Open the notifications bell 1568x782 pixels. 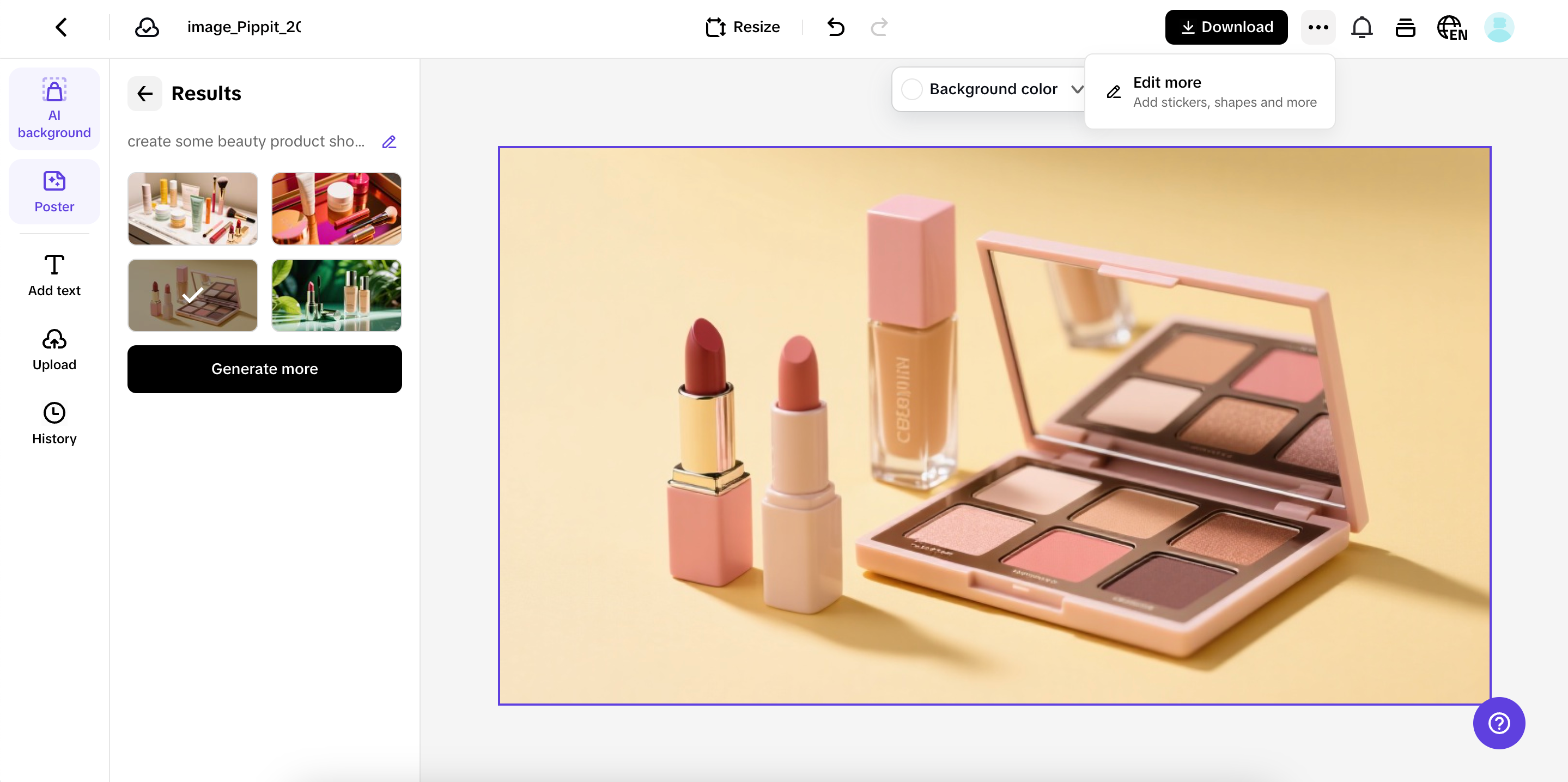pos(1362,27)
